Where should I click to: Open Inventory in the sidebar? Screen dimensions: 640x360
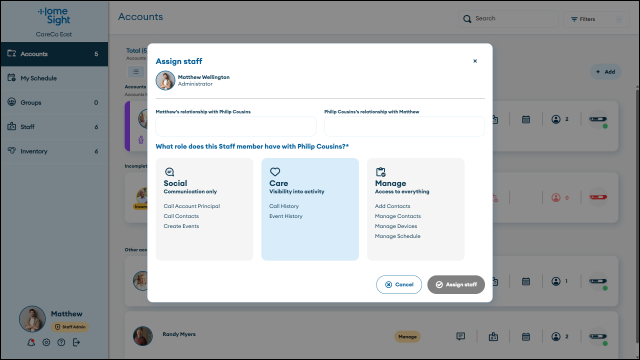click(x=54, y=151)
